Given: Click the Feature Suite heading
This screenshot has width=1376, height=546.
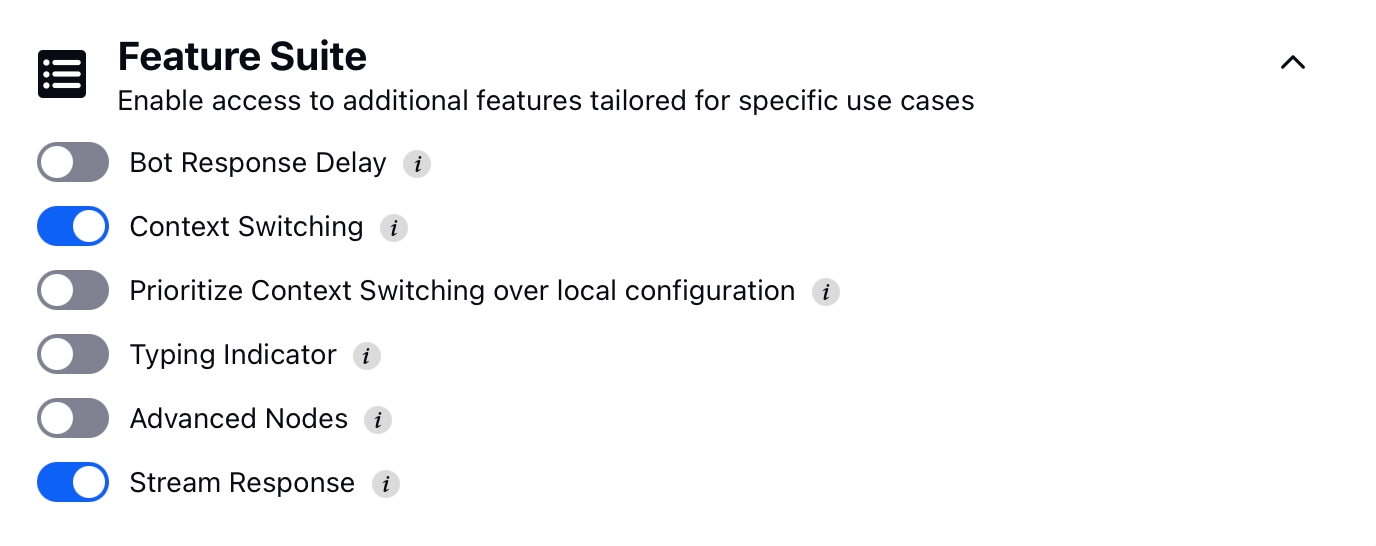Looking at the screenshot, I should tap(242, 57).
